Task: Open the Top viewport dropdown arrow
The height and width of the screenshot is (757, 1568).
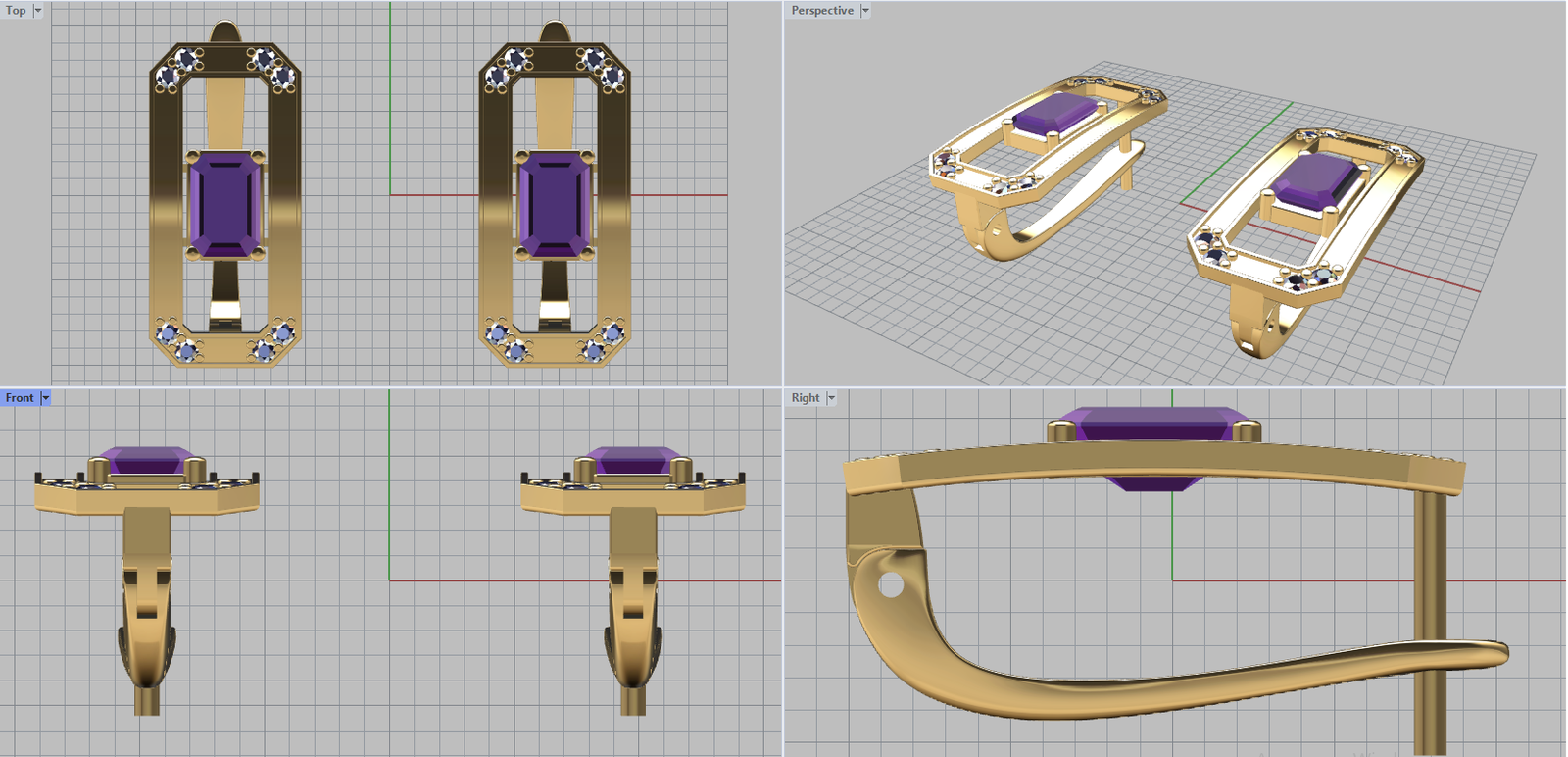Action: [38, 11]
